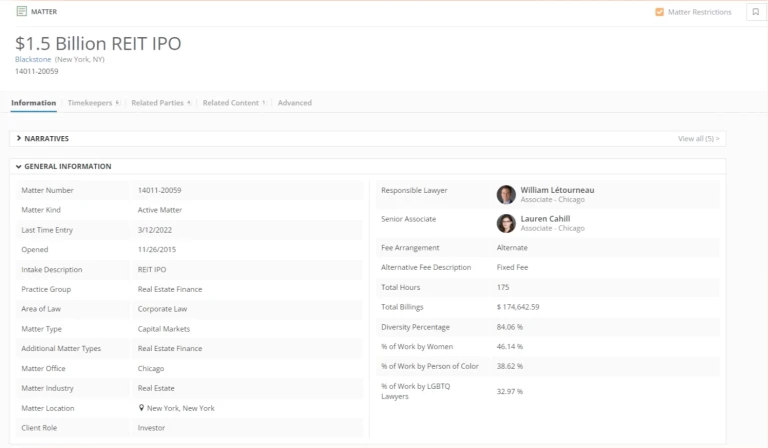The width and height of the screenshot is (768, 448).
Task: Open Lauren Cahill's profile name
Action: (545, 218)
